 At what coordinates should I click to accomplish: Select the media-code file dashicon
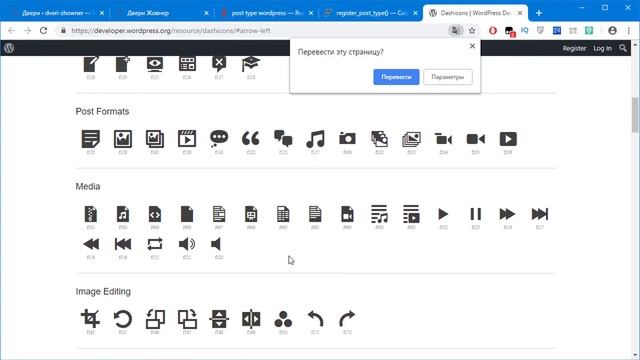point(155,214)
